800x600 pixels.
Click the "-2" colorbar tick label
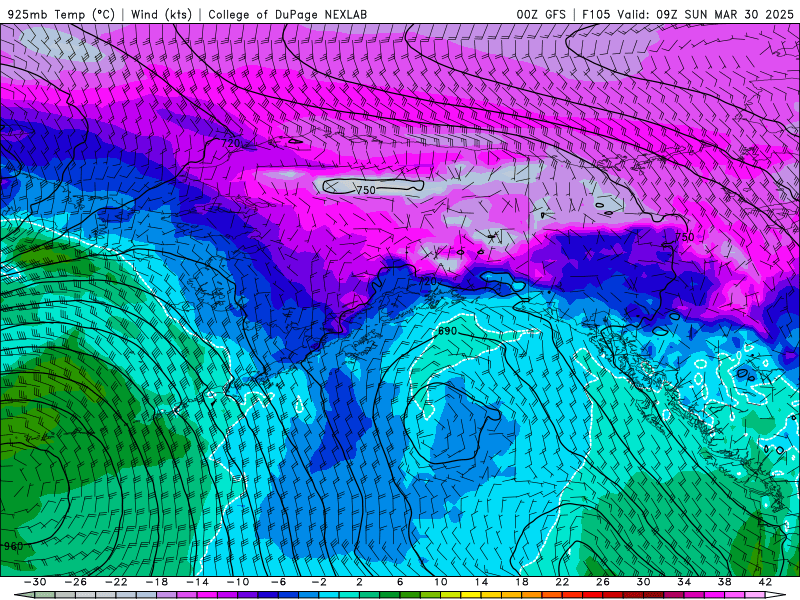(318, 582)
